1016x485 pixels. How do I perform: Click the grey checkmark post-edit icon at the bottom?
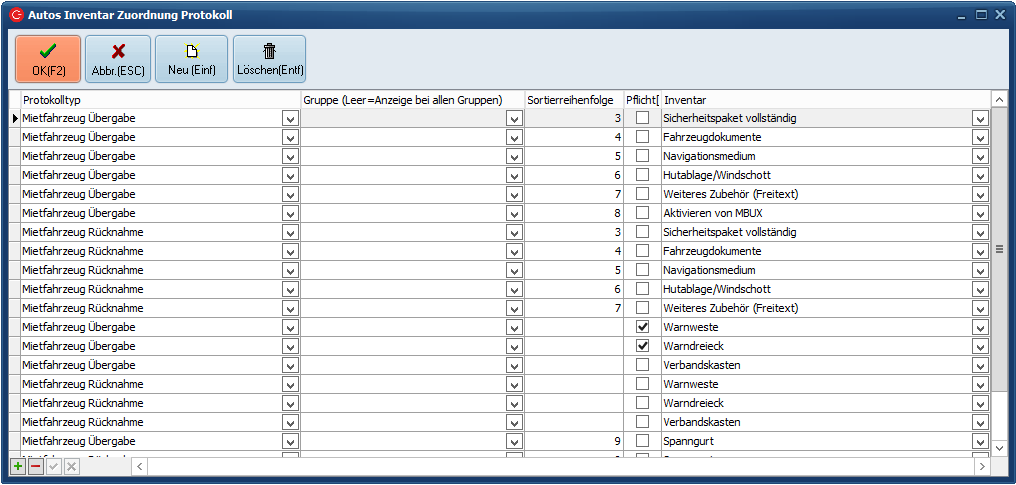54,466
